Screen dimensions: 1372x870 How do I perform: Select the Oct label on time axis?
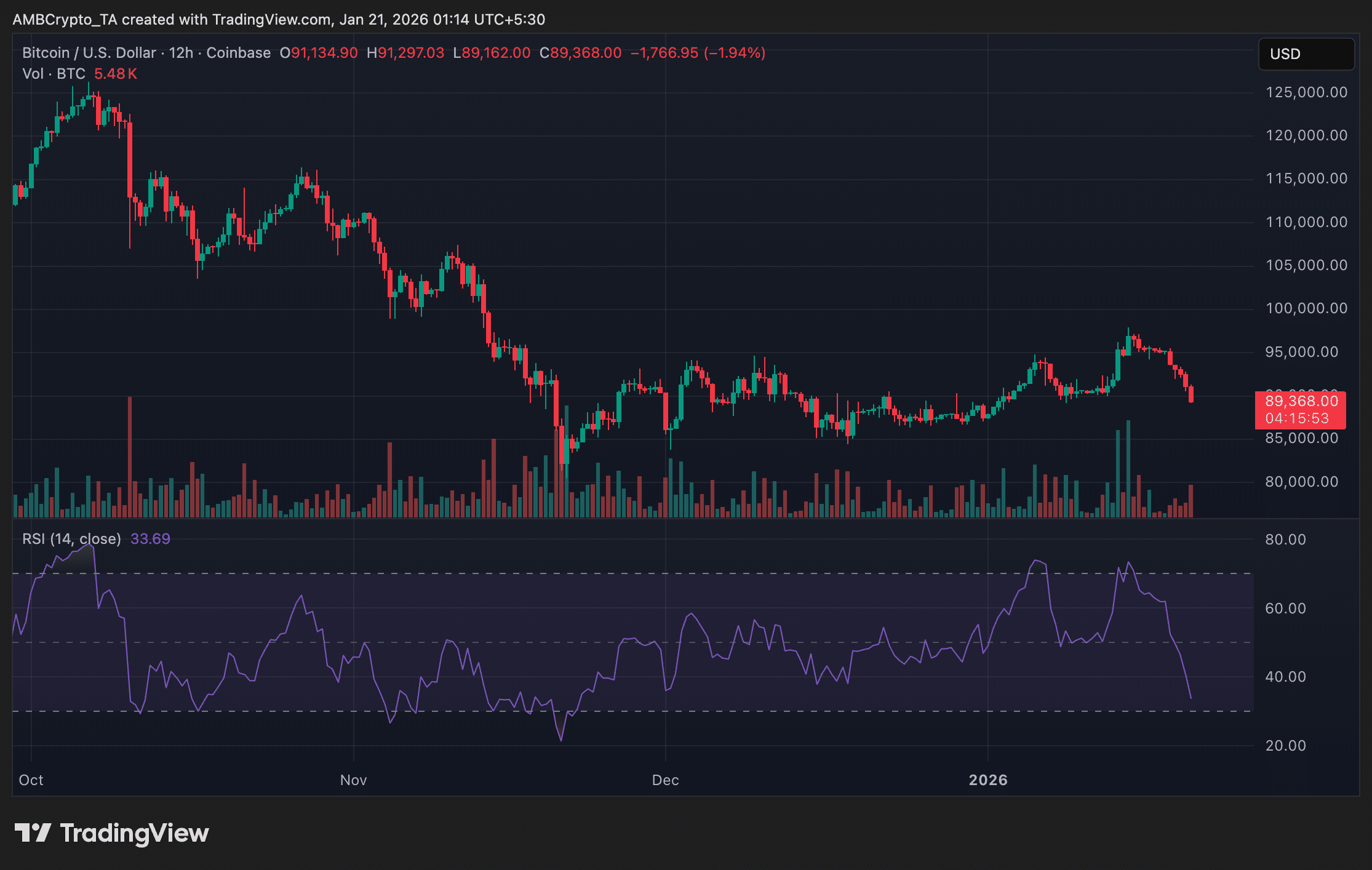[x=31, y=780]
